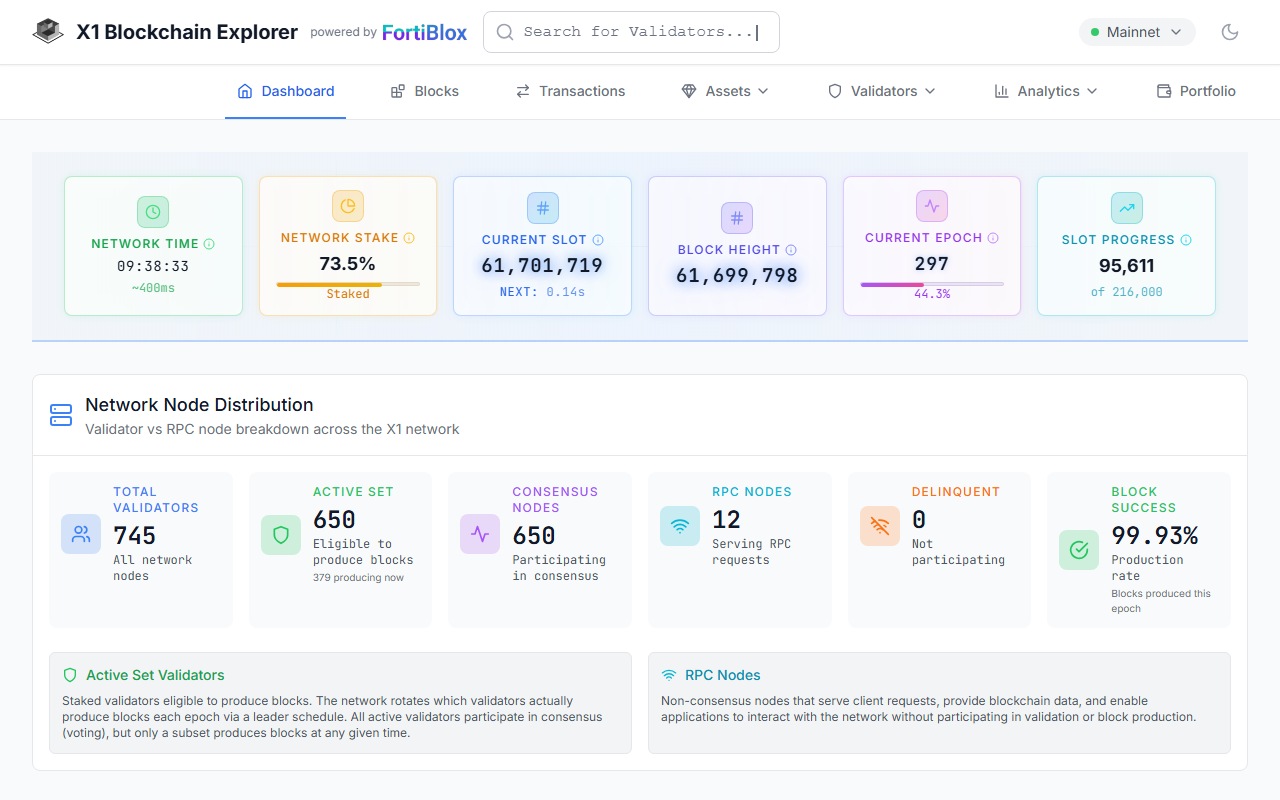Image resolution: width=1280 pixels, height=800 pixels.
Task: Click the Slot Progress trend icon
Action: (1127, 208)
